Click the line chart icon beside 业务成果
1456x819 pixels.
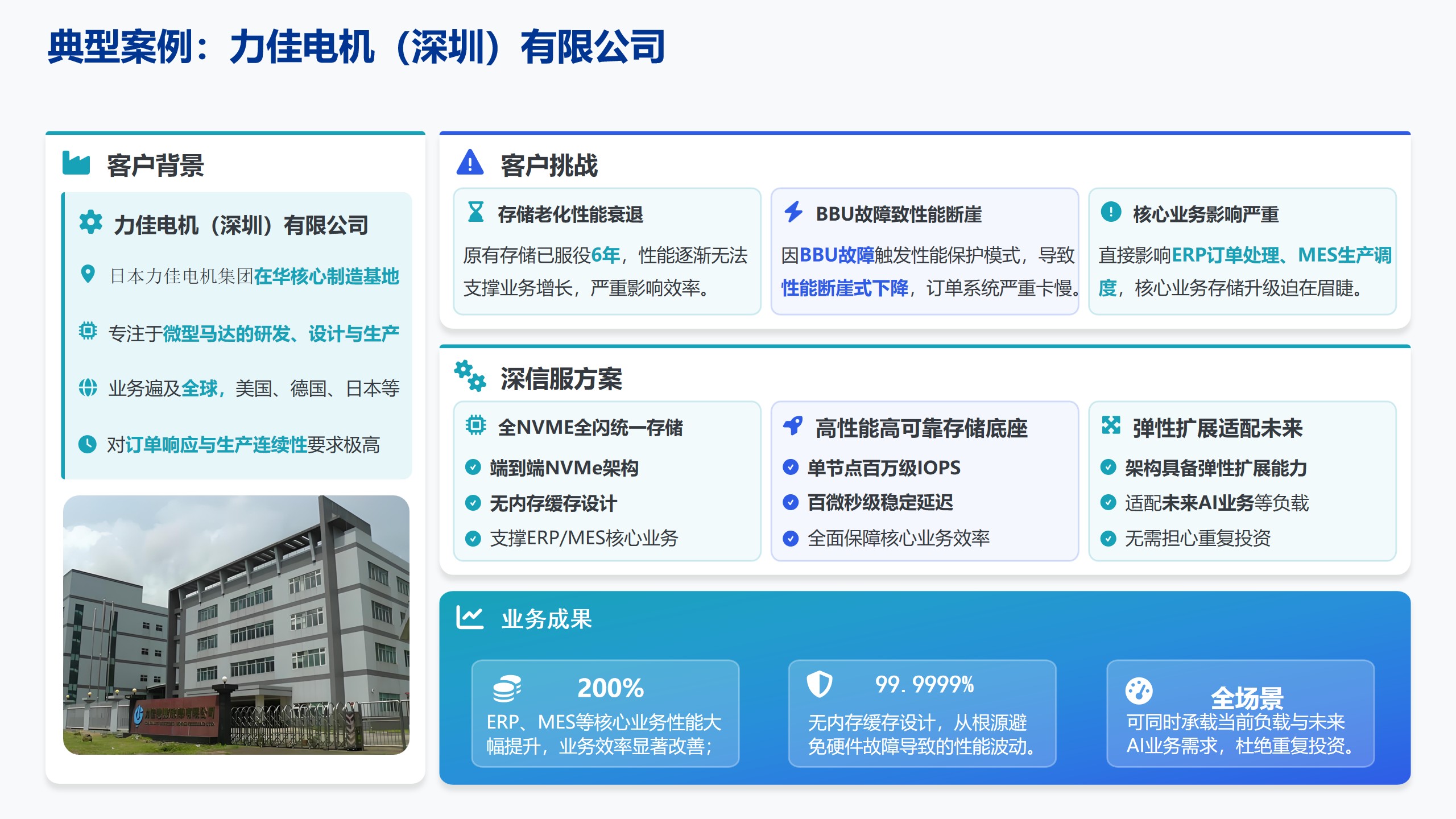point(470,617)
